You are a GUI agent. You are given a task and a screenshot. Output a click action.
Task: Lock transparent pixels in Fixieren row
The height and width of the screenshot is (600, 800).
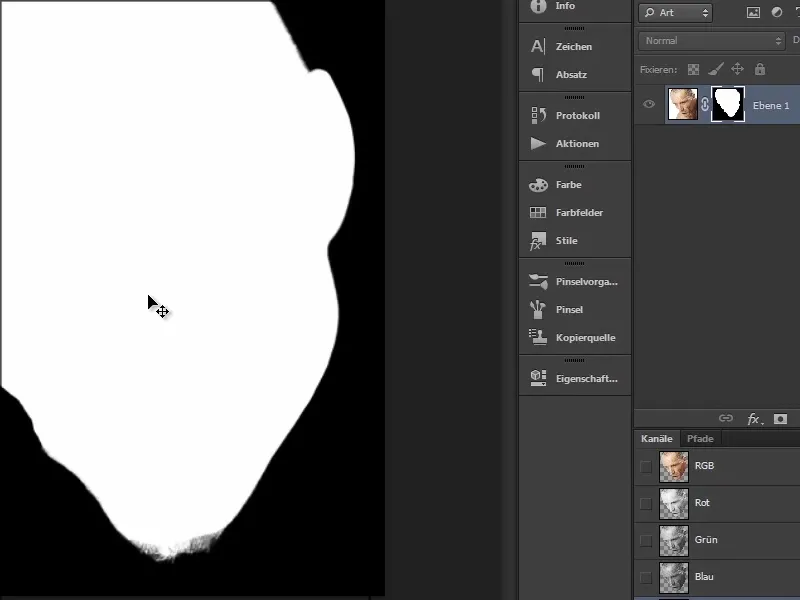point(693,69)
